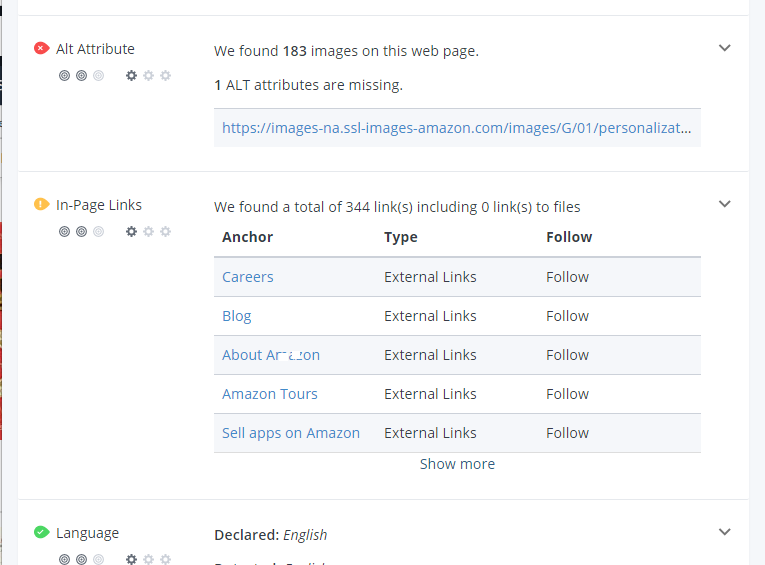Click the Anchor column header
The image size is (765, 565).
pos(247,237)
